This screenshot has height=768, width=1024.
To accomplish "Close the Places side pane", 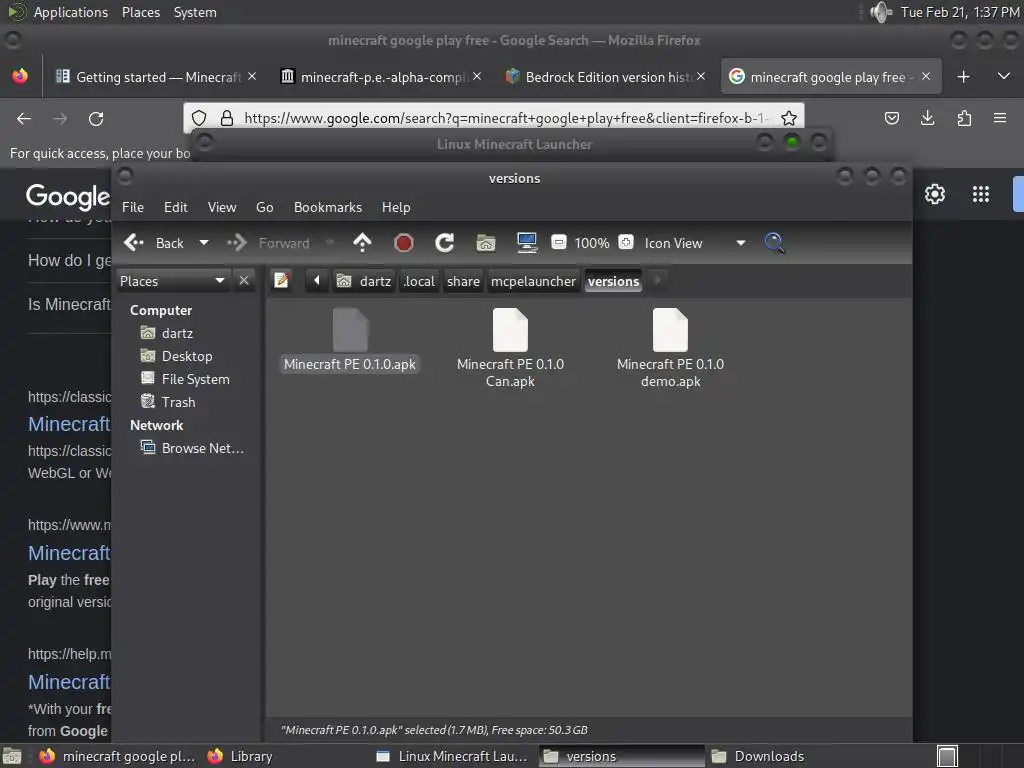I will coord(244,281).
